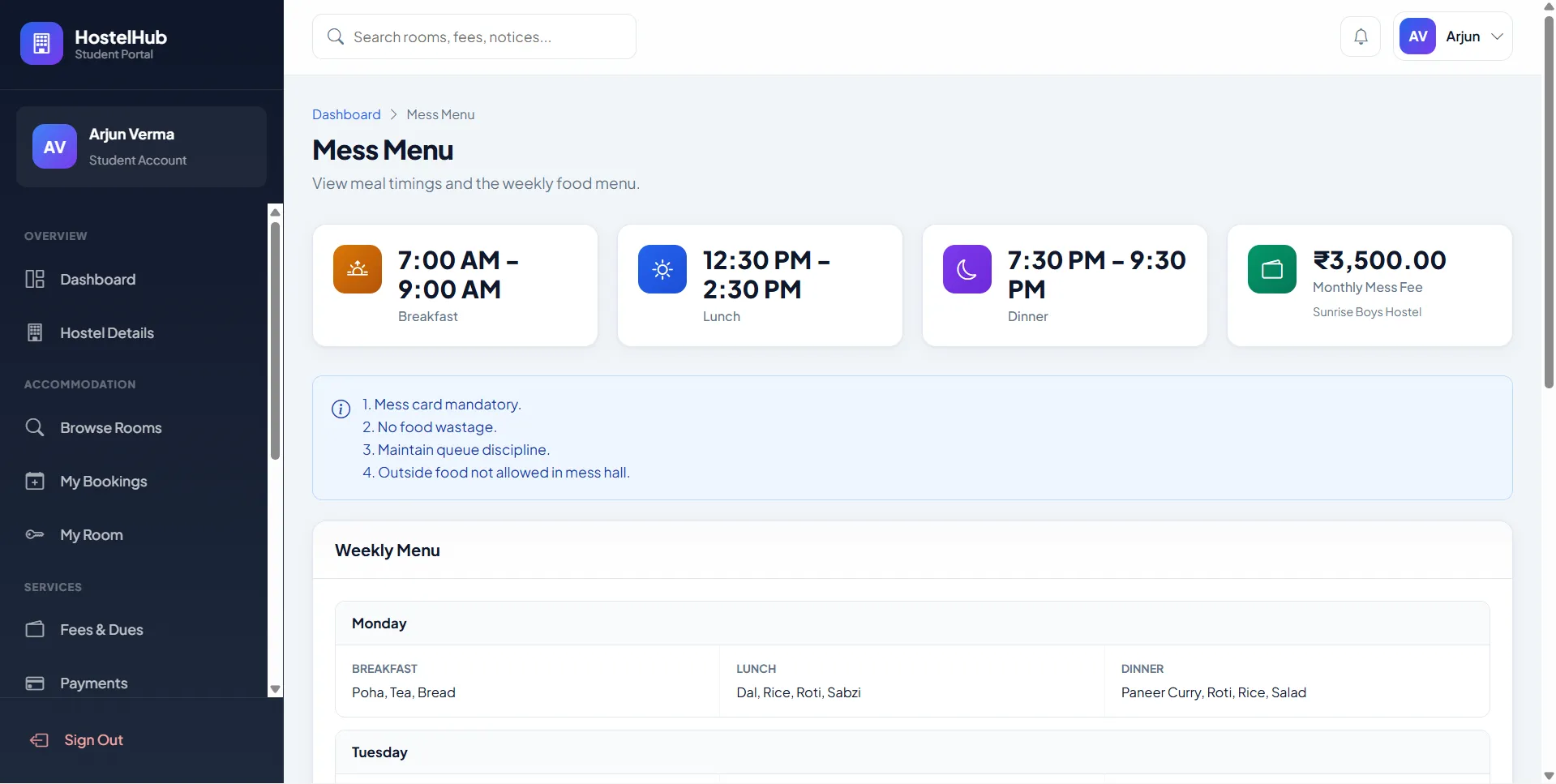Click the info icon in the mess rules box

[341, 409]
